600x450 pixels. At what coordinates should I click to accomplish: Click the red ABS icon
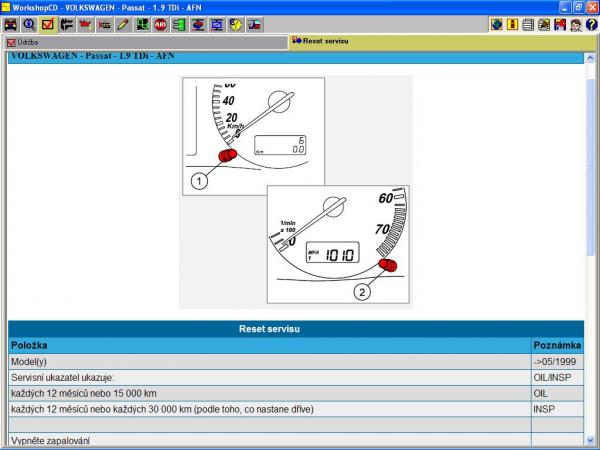pyautogui.click(x=160, y=25)
